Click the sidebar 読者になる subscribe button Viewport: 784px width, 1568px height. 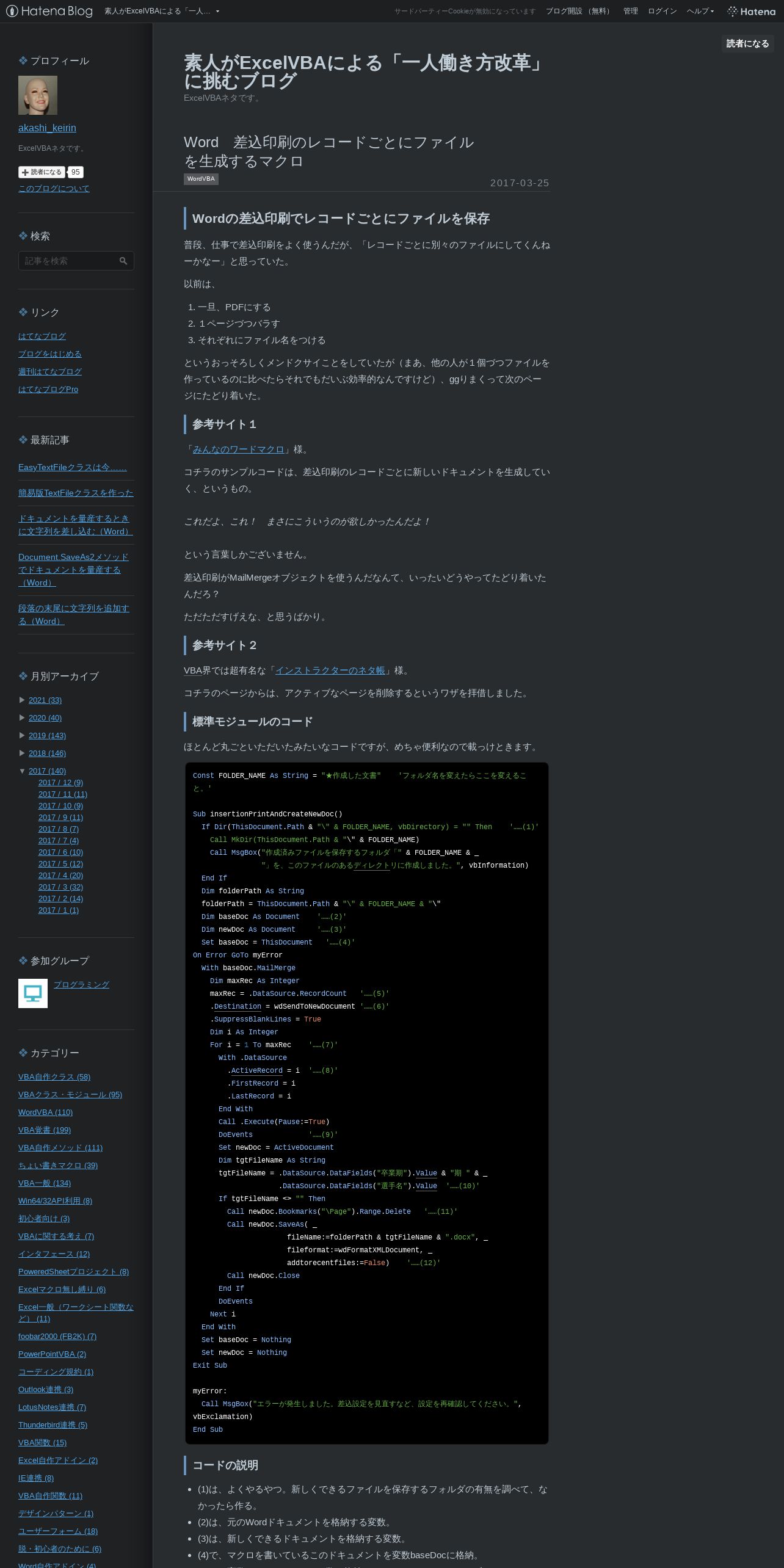(42, 172)
